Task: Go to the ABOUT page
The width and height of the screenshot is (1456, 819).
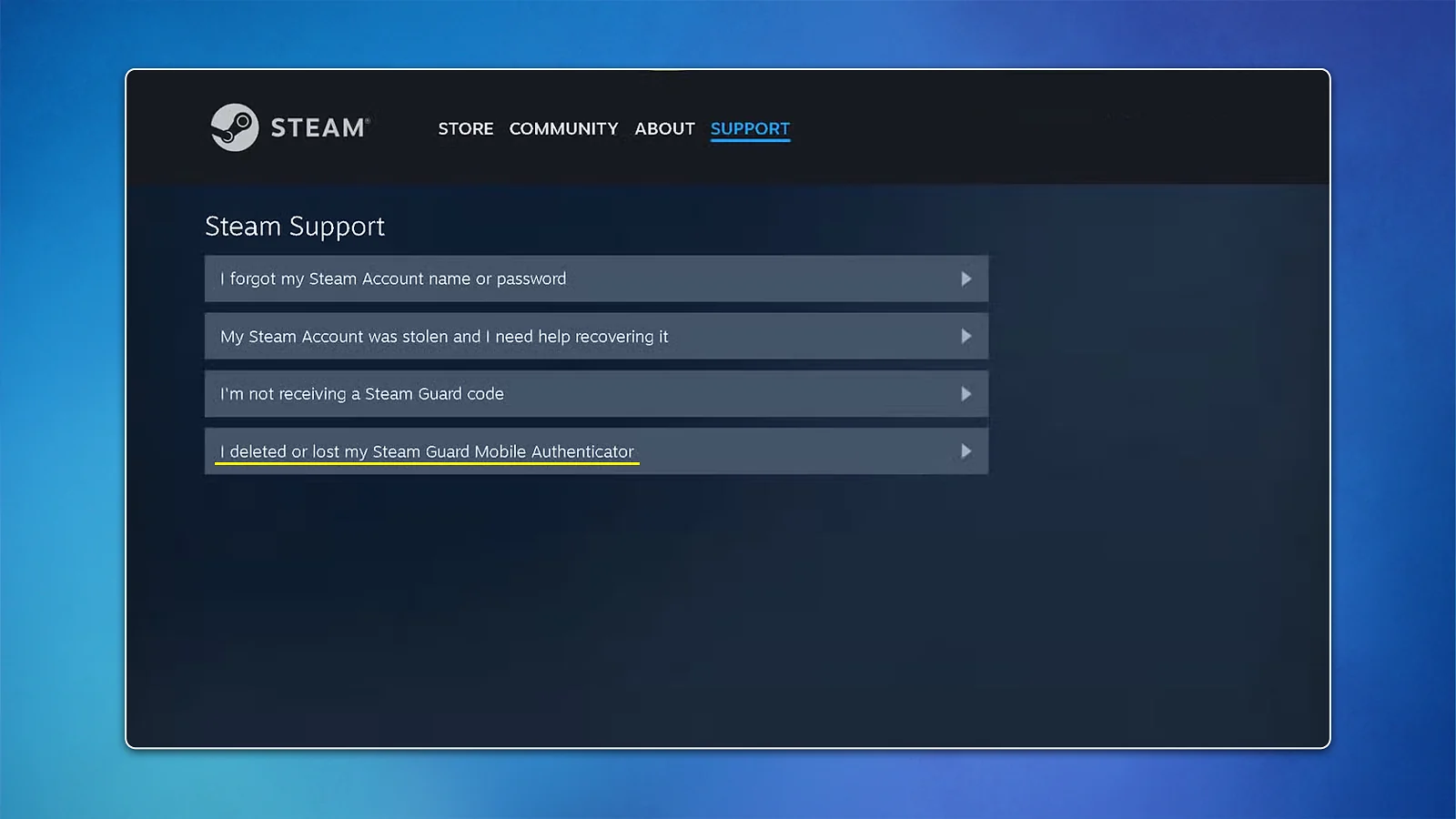Action: coord(664,129)
